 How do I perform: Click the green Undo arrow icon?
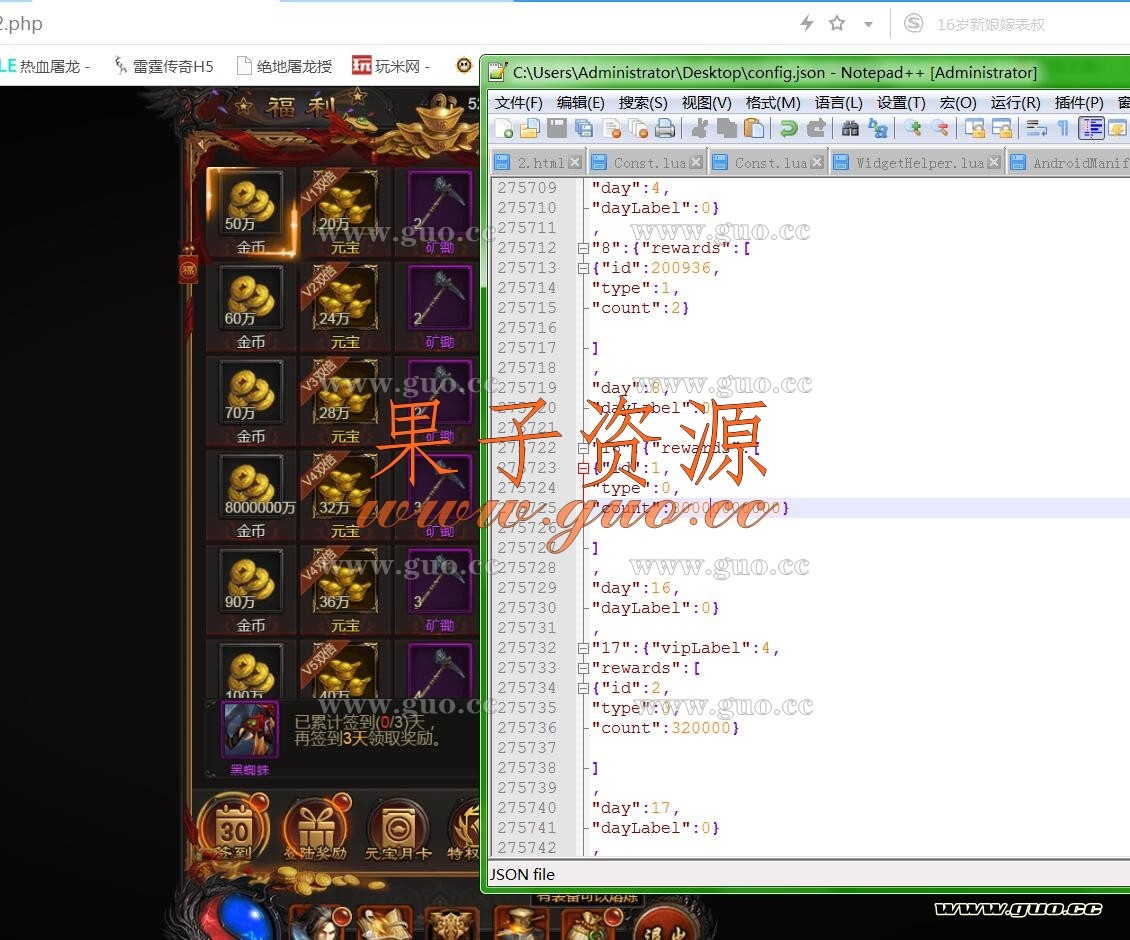(788, 129)
